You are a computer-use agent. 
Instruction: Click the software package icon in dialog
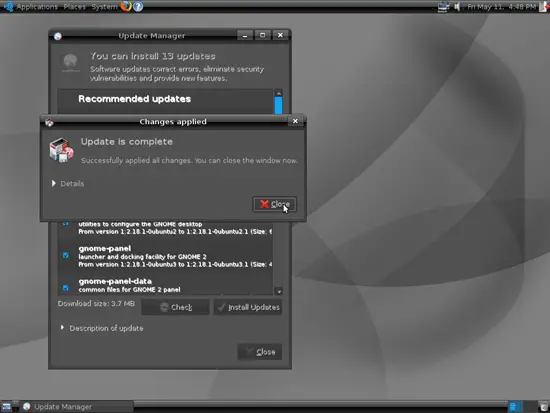61,150
